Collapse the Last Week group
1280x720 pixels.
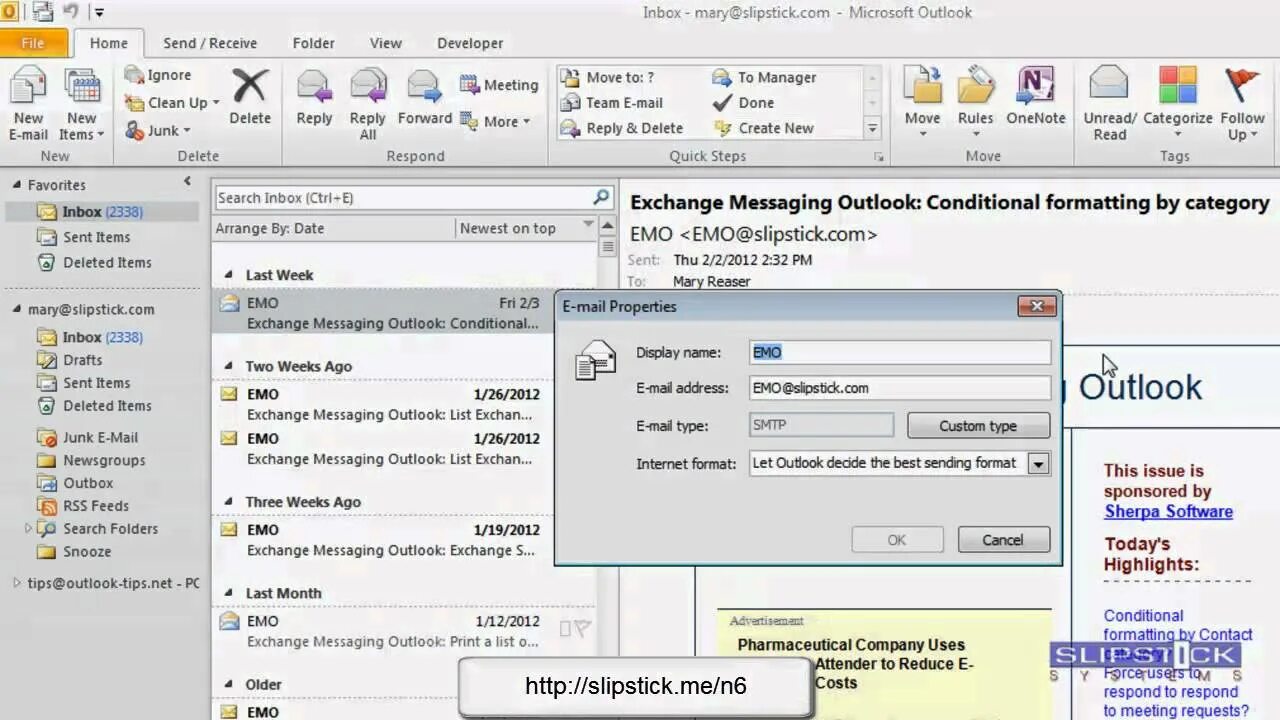click(229, 275)
